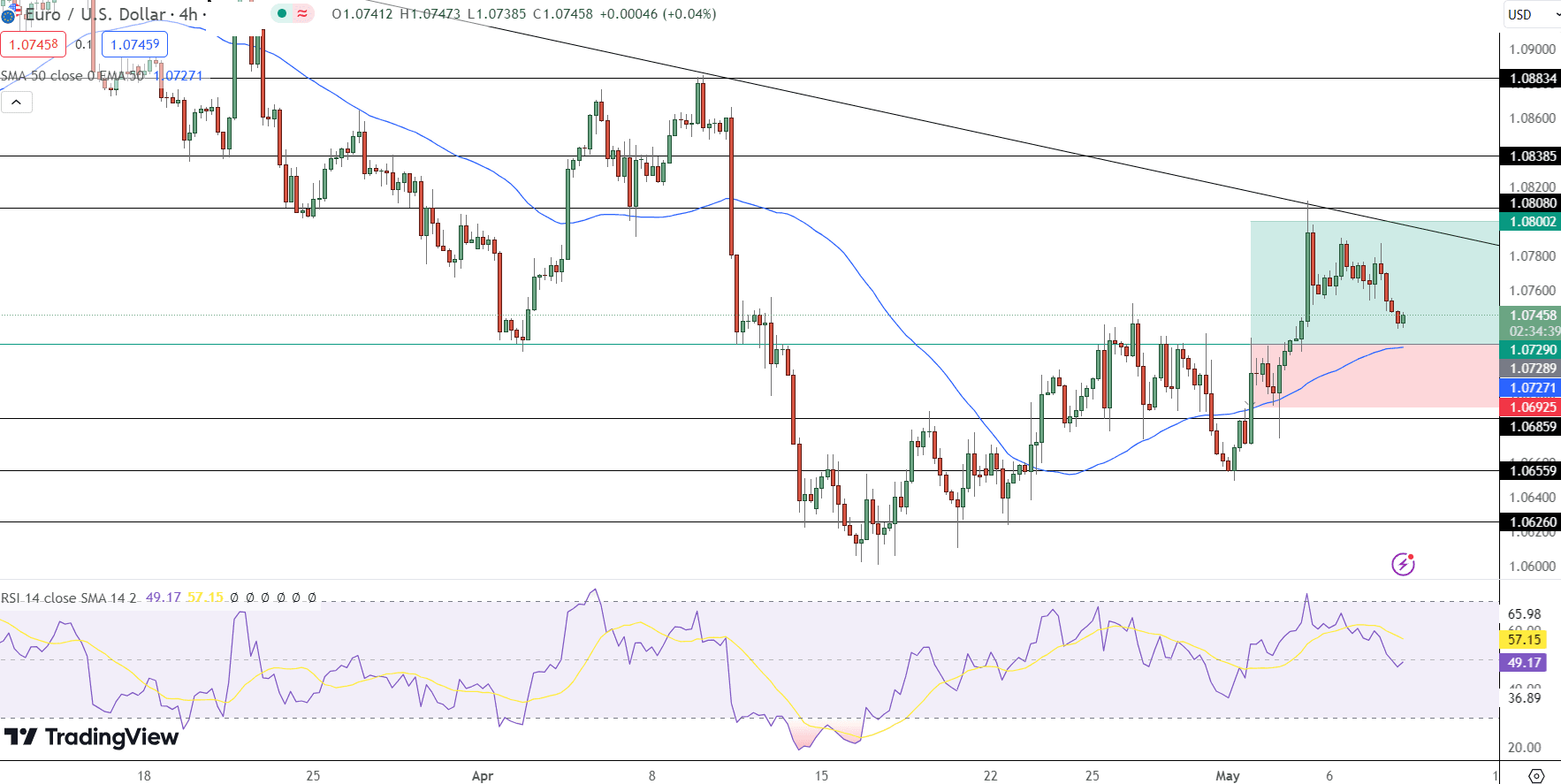The width and height of the screenshot is (1561, 784).
Task: Click the green market status dot icon
Action: tap(282, 13)
